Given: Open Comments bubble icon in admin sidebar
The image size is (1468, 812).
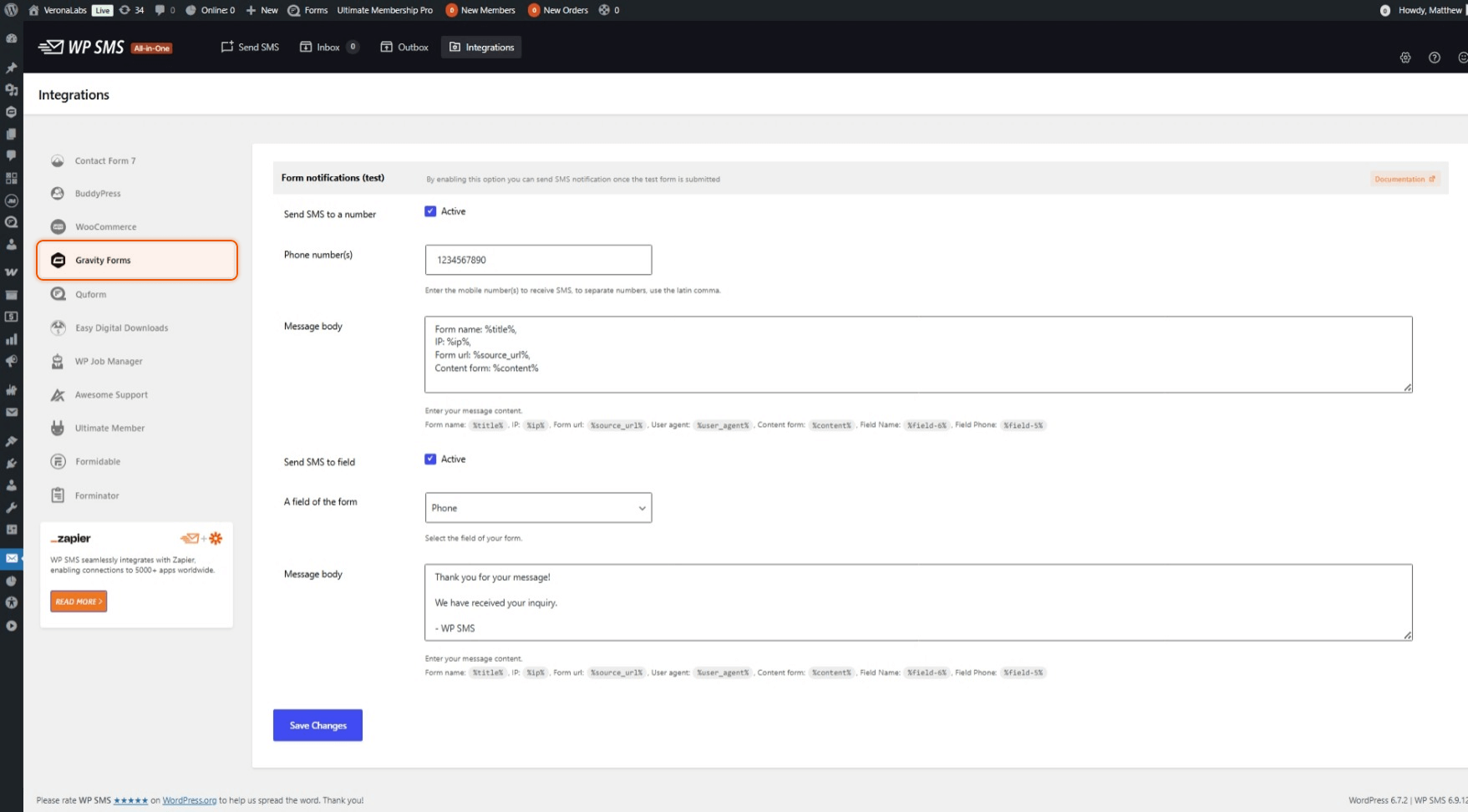Looking at the screenshot, I should click(12, 155).
